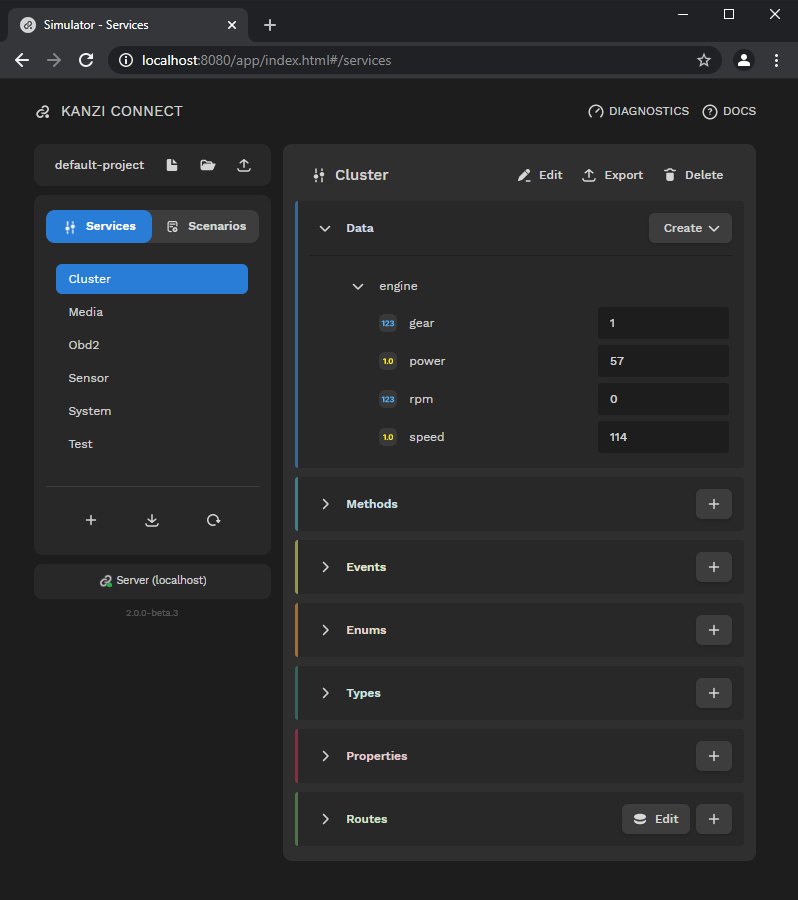Edit the Cluster service
Screen dimensions: 798x900
coord(540,174)
